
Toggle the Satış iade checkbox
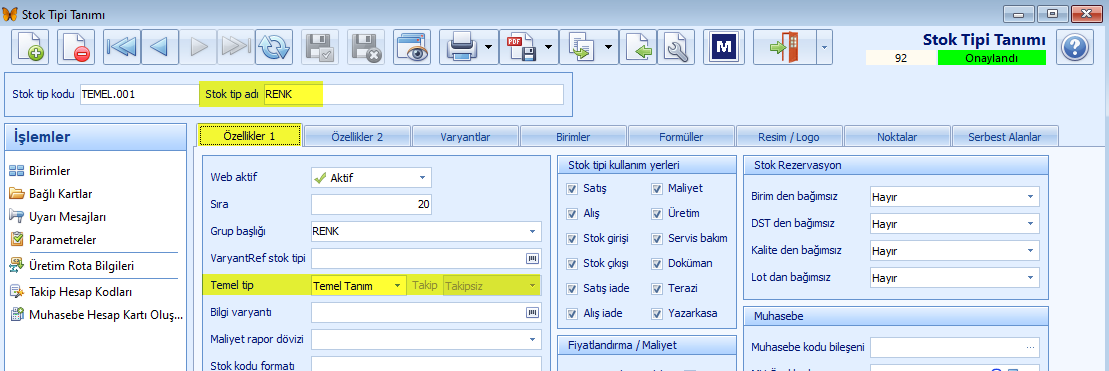(571, 288)
